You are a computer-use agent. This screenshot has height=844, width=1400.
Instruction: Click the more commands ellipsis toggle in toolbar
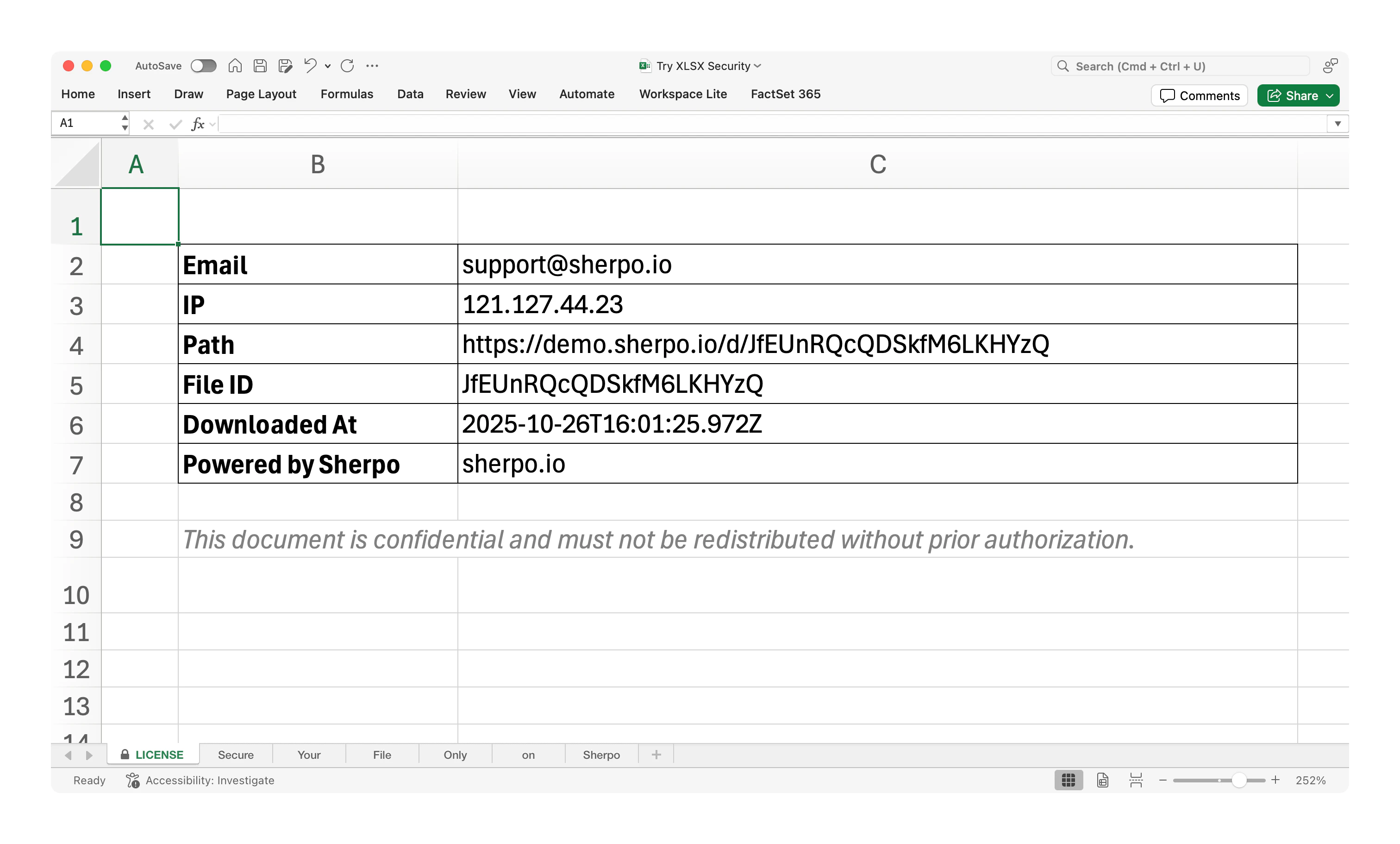pos(372,66)
